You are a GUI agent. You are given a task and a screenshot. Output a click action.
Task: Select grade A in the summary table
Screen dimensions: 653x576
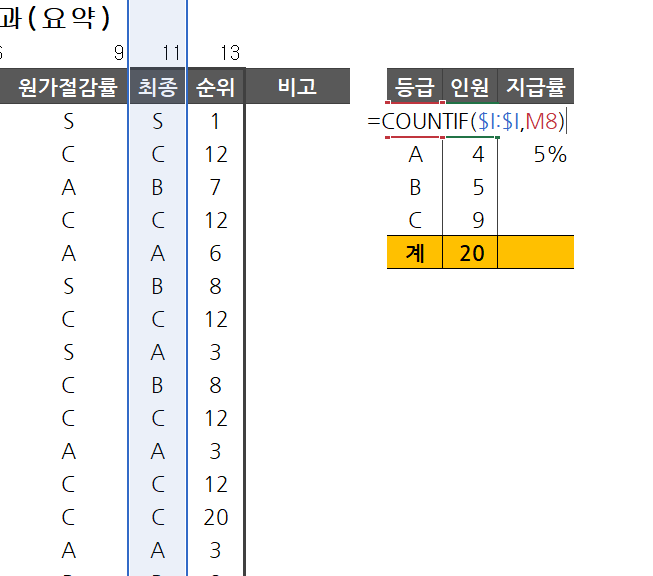[x=415, y=155]
